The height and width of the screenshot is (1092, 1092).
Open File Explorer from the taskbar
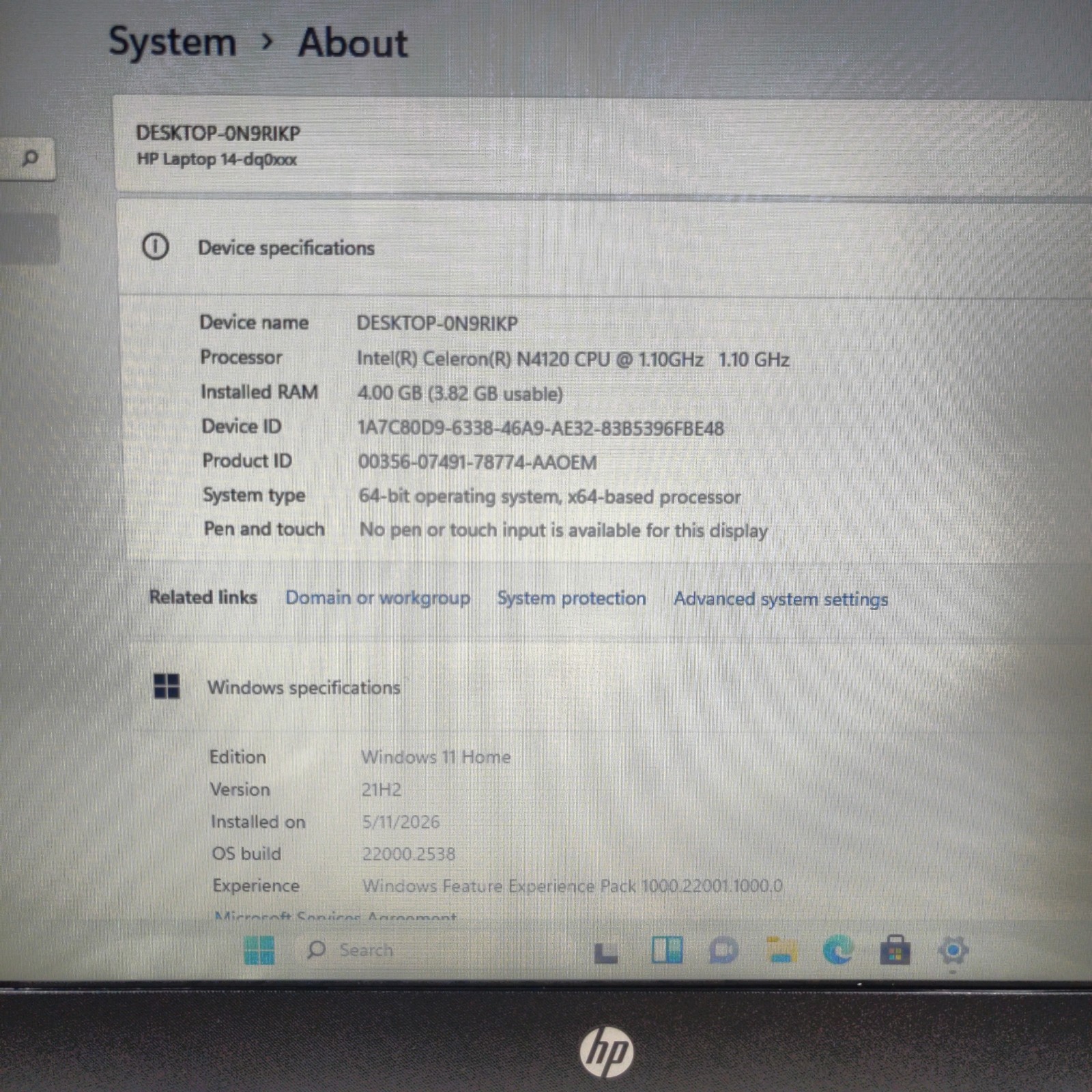click(x=781, y=950)
